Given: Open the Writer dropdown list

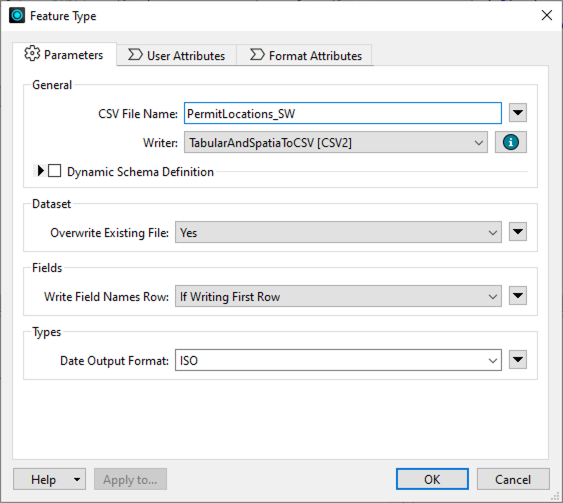Looking at the screenshot, I should pos(336,143).
